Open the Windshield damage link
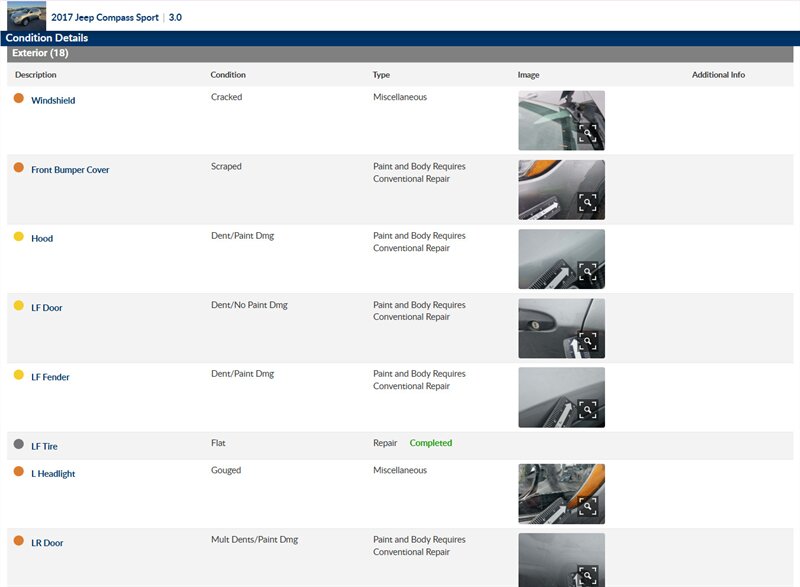The width and height of the screenshot is (800, 587). [53, 101]
